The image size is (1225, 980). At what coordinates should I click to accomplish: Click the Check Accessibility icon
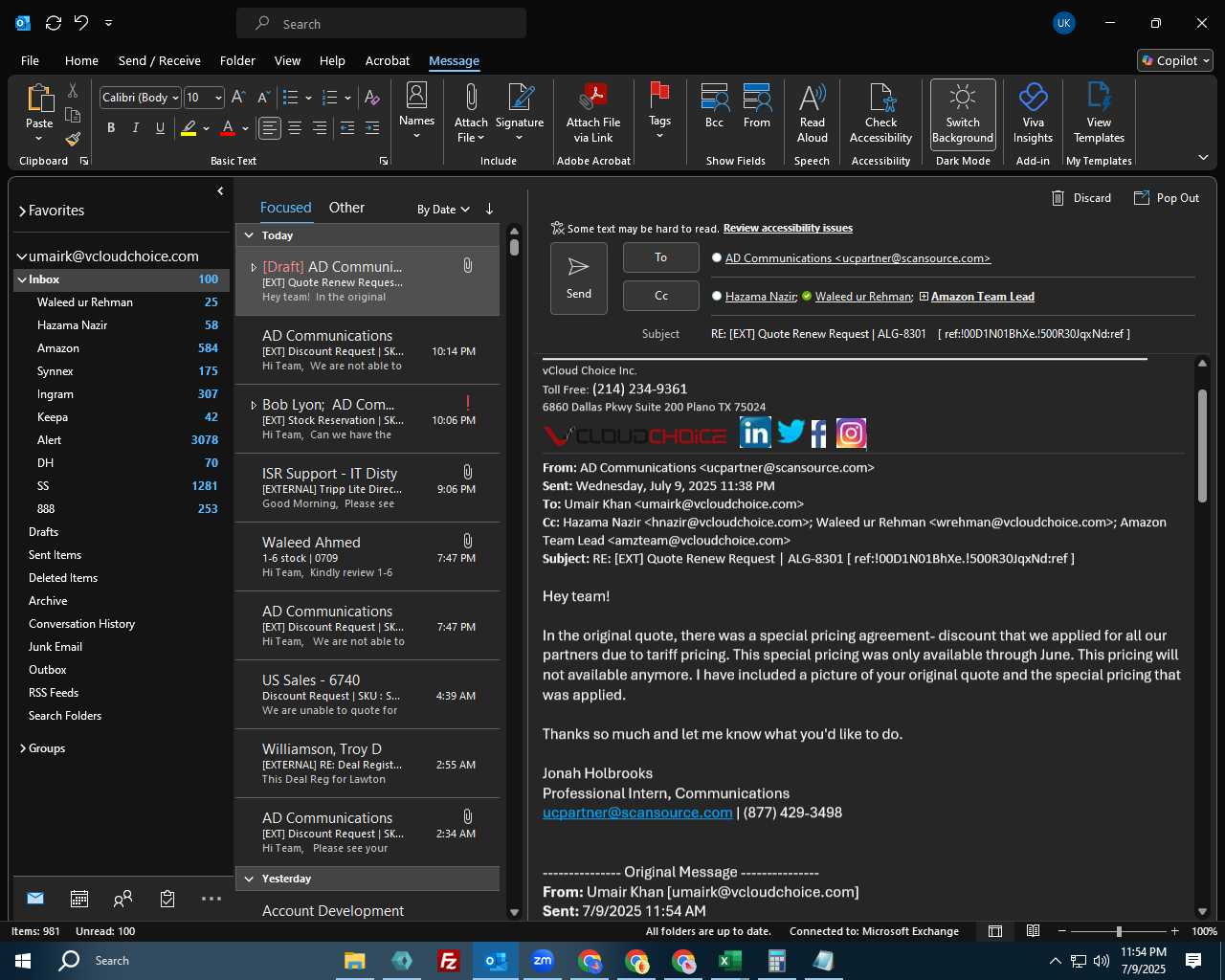tap(881, 98)
